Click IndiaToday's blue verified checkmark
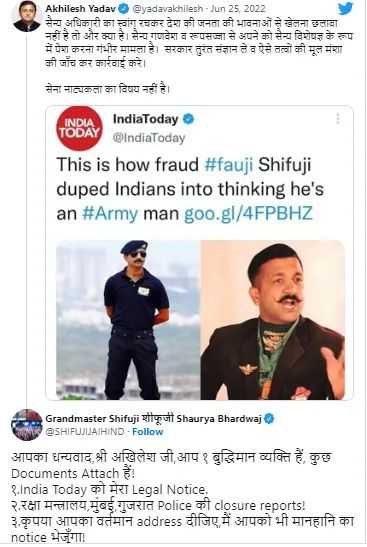This screenshot has height=547, width=367. (188, 119)
